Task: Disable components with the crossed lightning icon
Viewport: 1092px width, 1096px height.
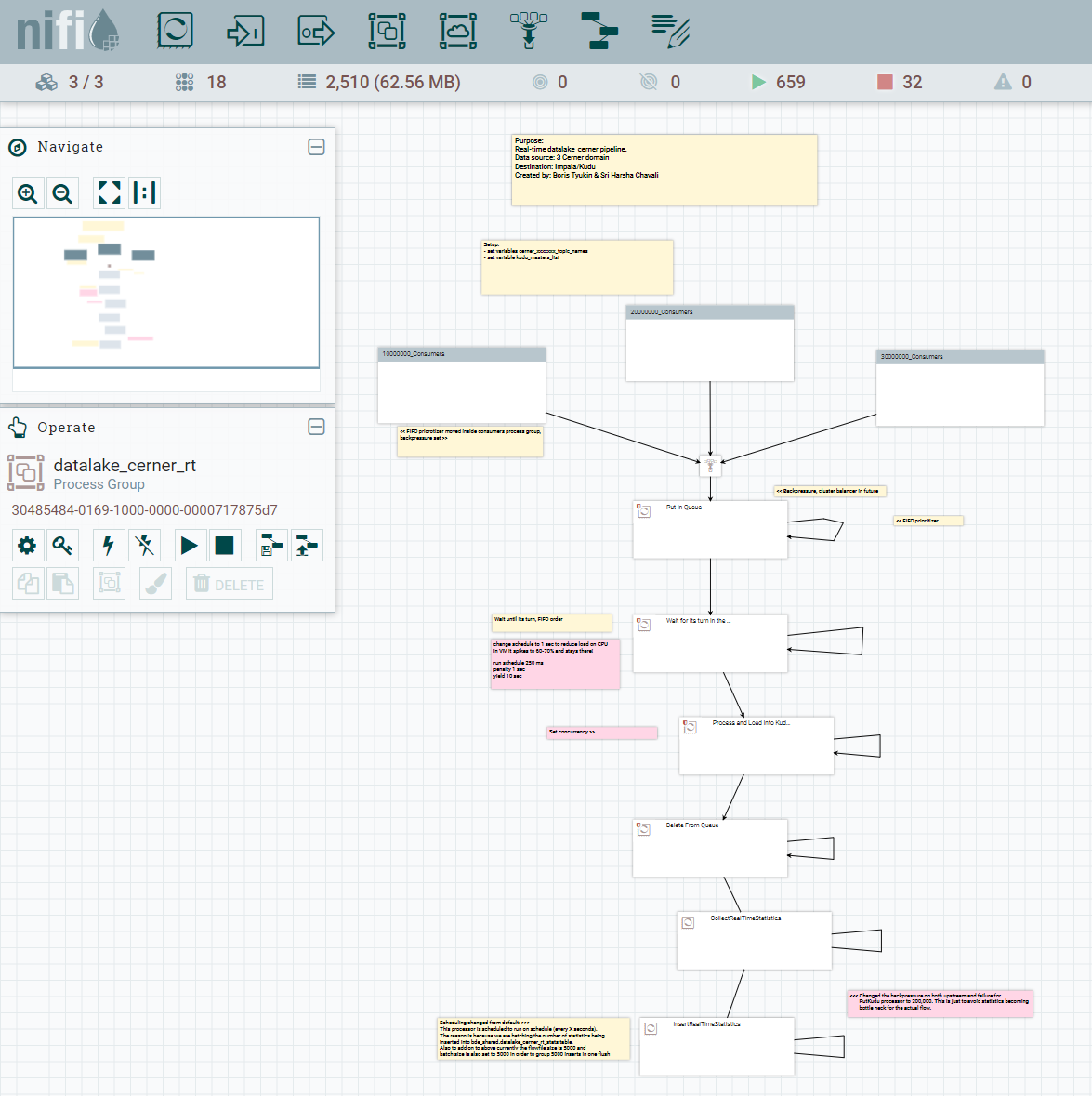Action: point(144,546)
